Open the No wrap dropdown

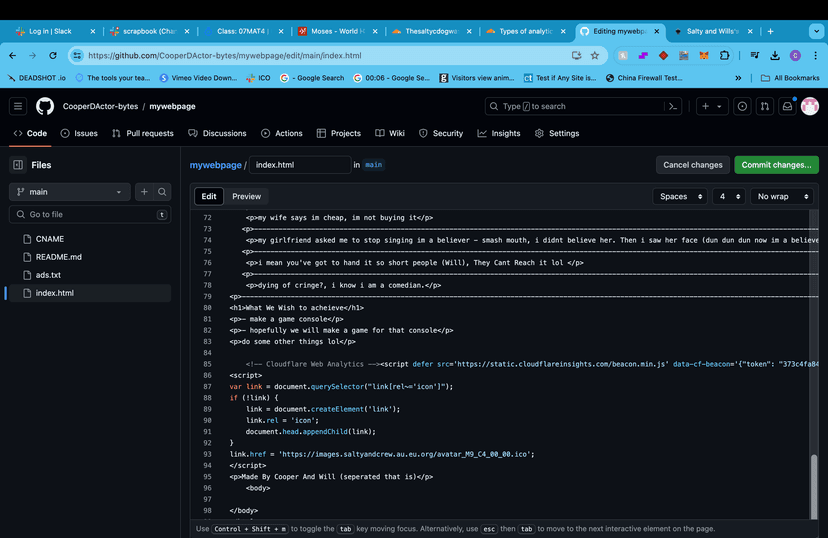783,197
